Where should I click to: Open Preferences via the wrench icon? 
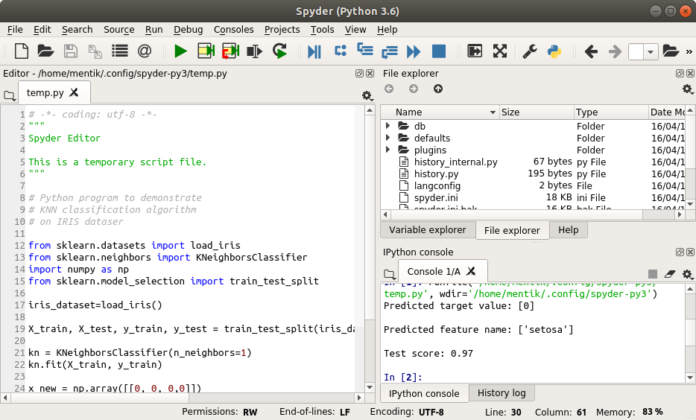coord(531,51)
